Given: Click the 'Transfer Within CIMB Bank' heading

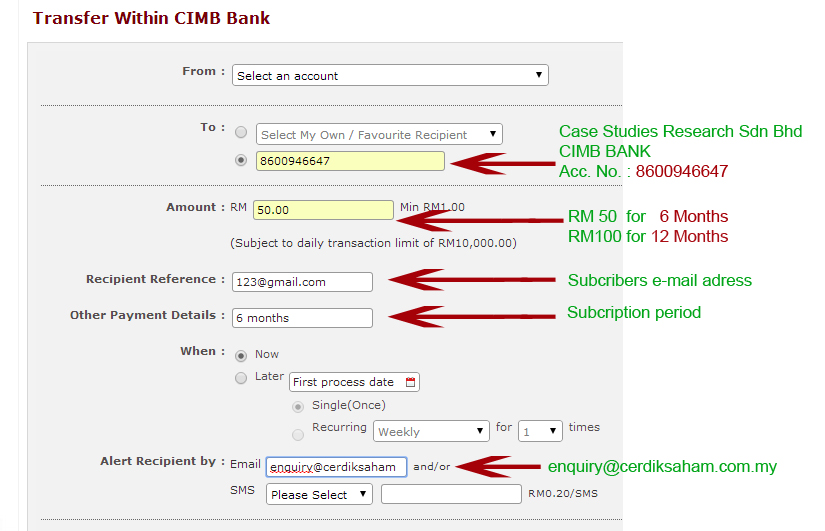Looking at the screenshot, I should 151,18.
